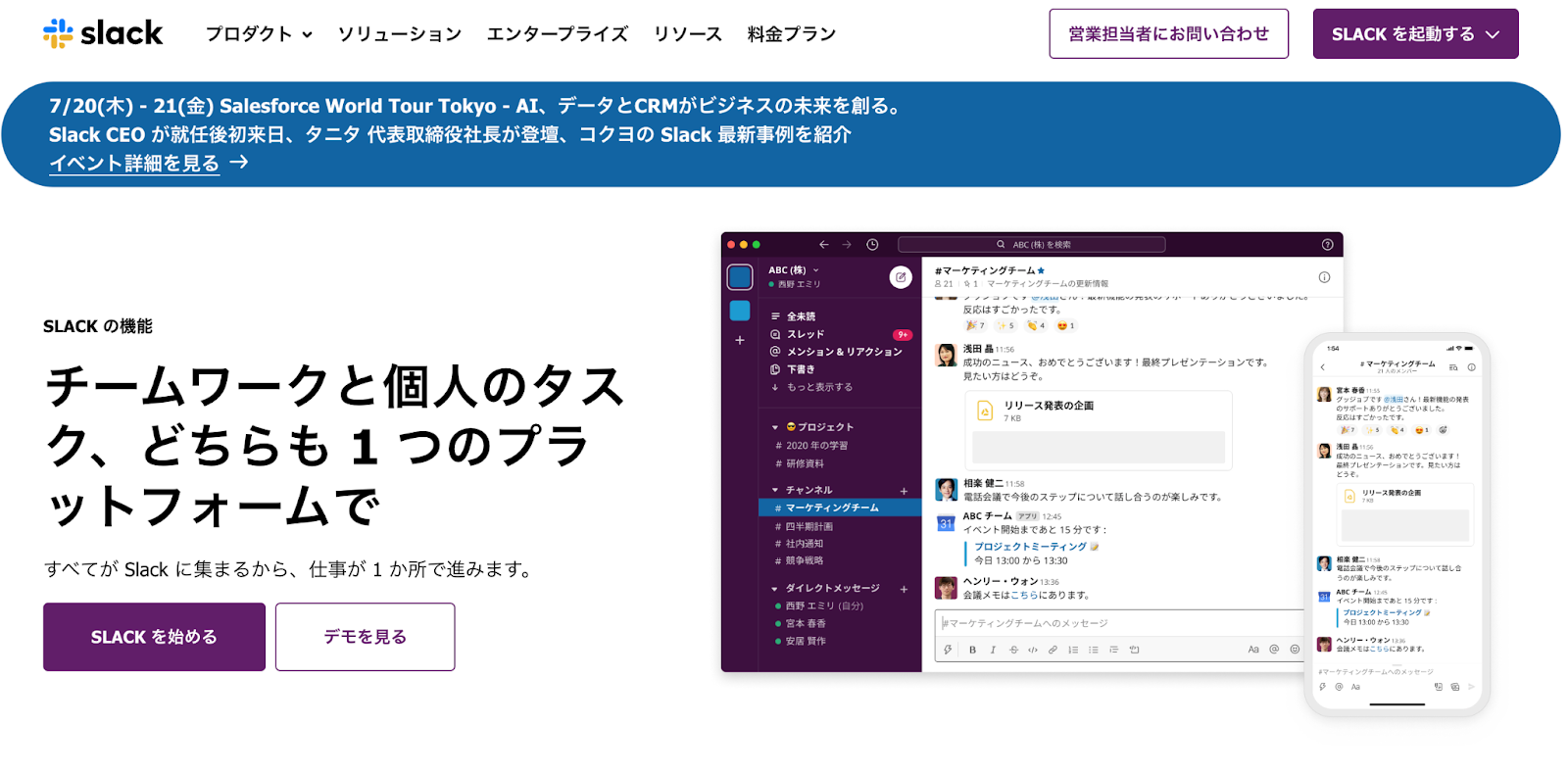Add a workspace with the plus icon

tap(740, 340)
